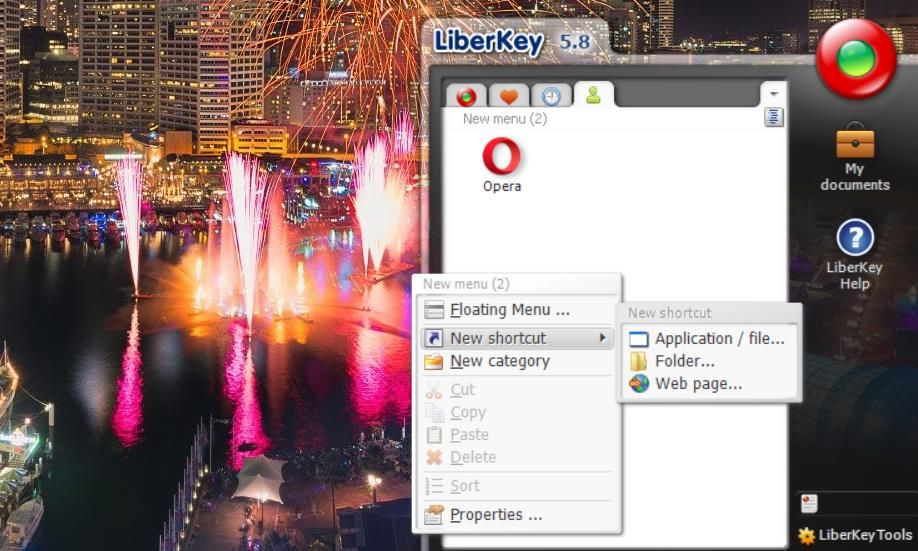The image size is (918, 551).
Task: Expand the New shortcut submenu arrow
Action: (603, 338)
